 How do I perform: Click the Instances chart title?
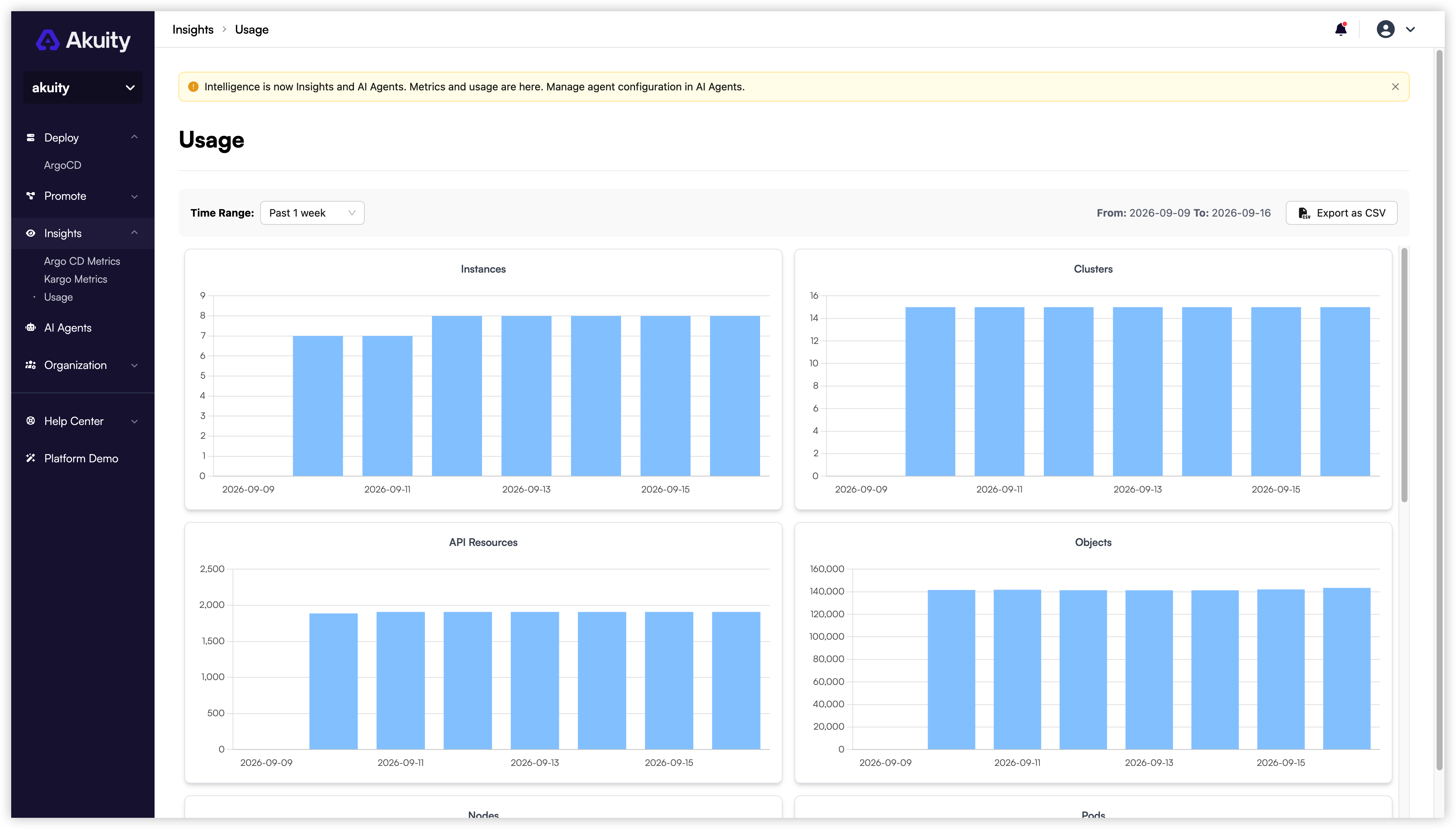[483, 269]
